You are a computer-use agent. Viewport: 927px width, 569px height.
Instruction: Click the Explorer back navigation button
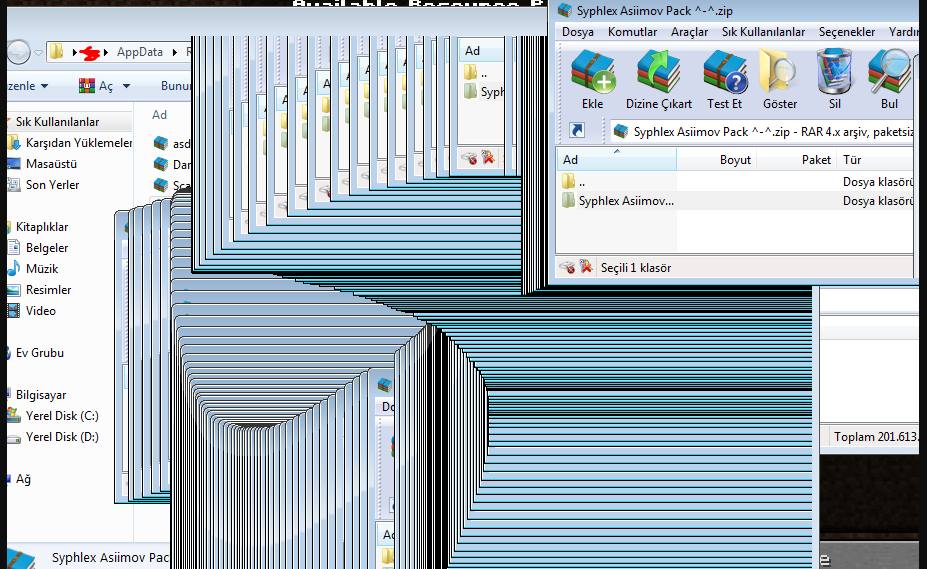tap(18, 52)
